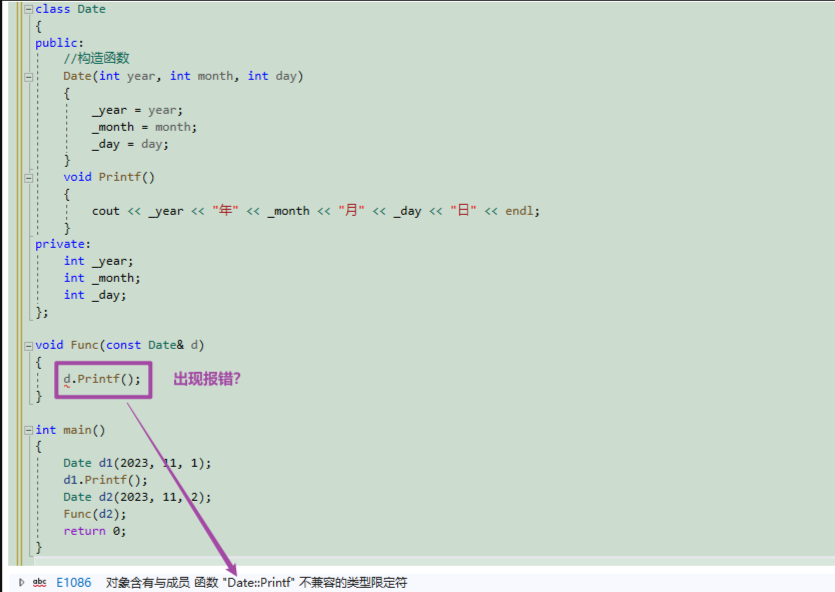Click the d.Printf(); call with red squiggle
Screen dimensions: 835x592
(x=102, y=379)
